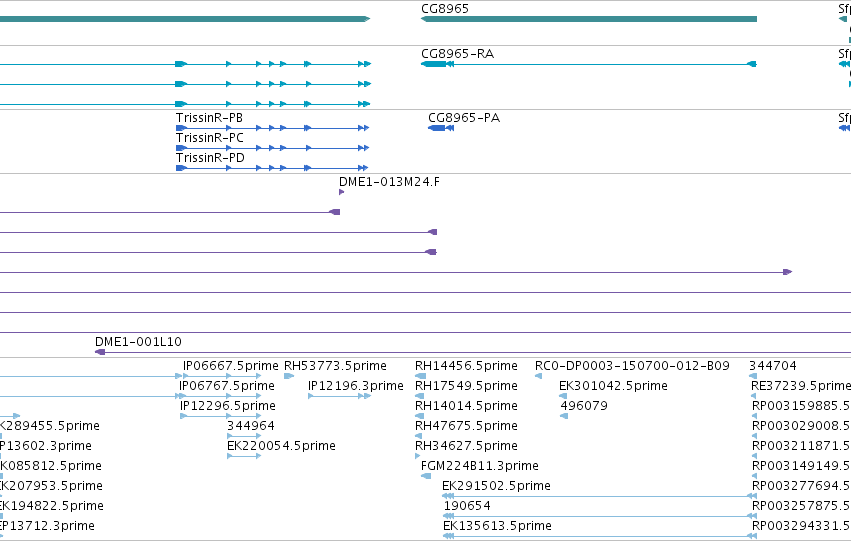
Task: Click the 496079 arrow glyph
Action: pos(564,416)
